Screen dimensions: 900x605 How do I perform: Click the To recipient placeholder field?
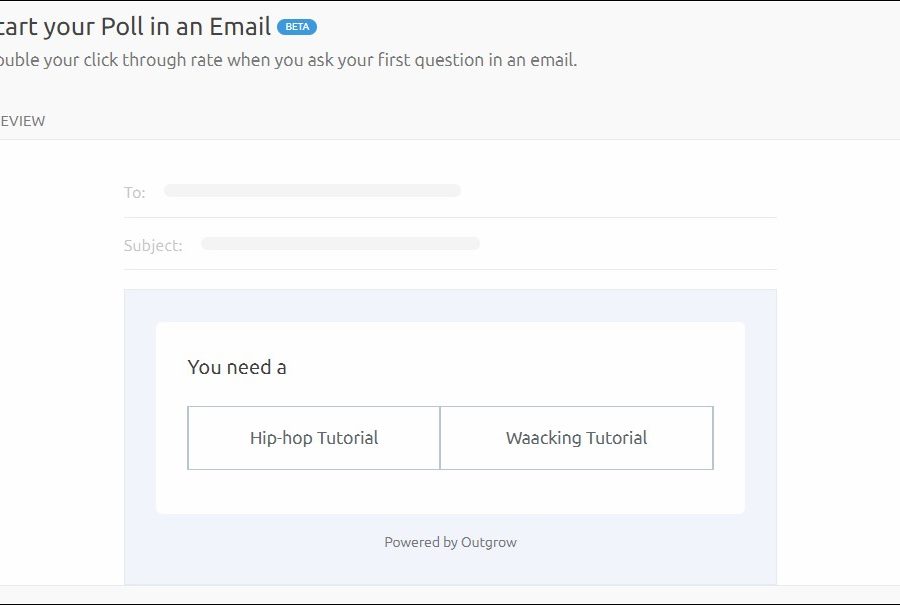click(x=312, y=190)
